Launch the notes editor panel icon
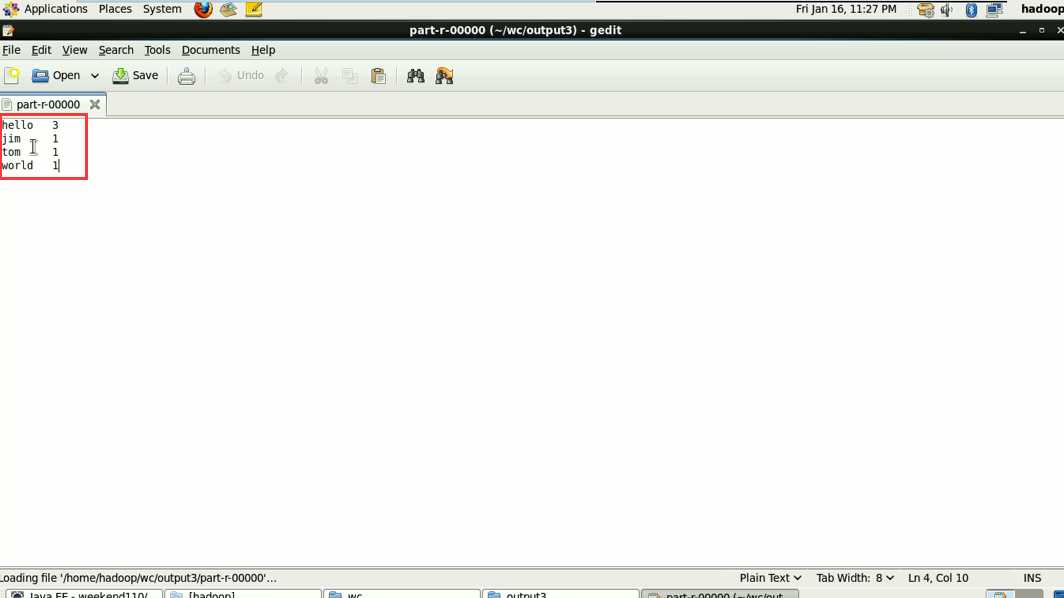 tap(254, 10)
